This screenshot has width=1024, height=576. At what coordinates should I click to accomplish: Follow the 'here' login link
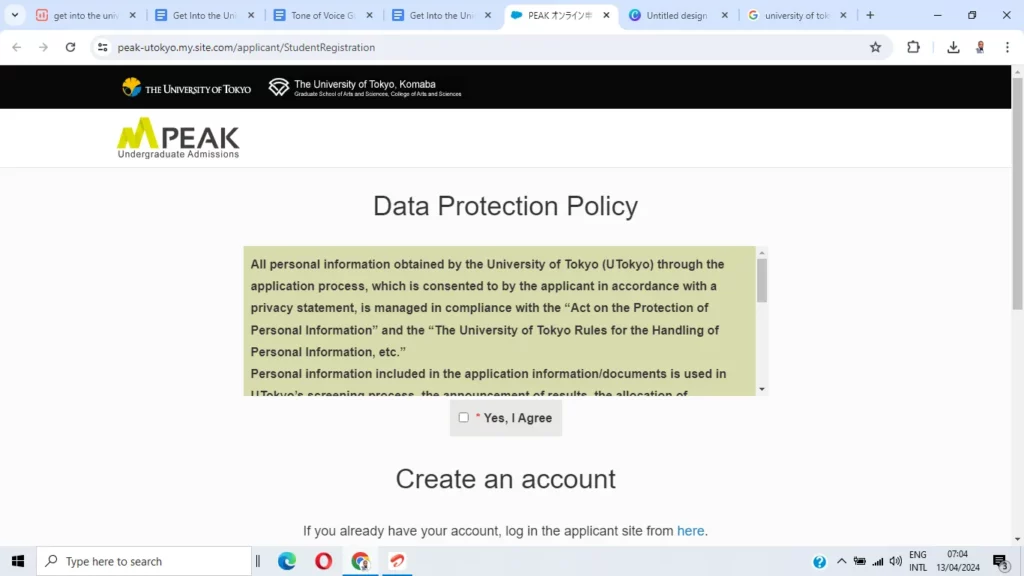[x=690, y=531]
